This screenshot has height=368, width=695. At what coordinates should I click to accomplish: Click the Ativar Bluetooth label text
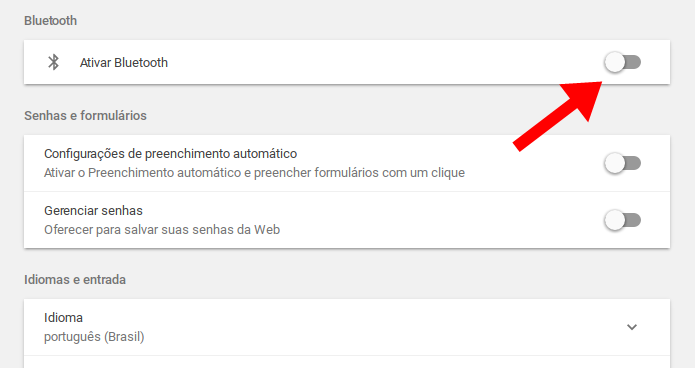click(124, 63)
